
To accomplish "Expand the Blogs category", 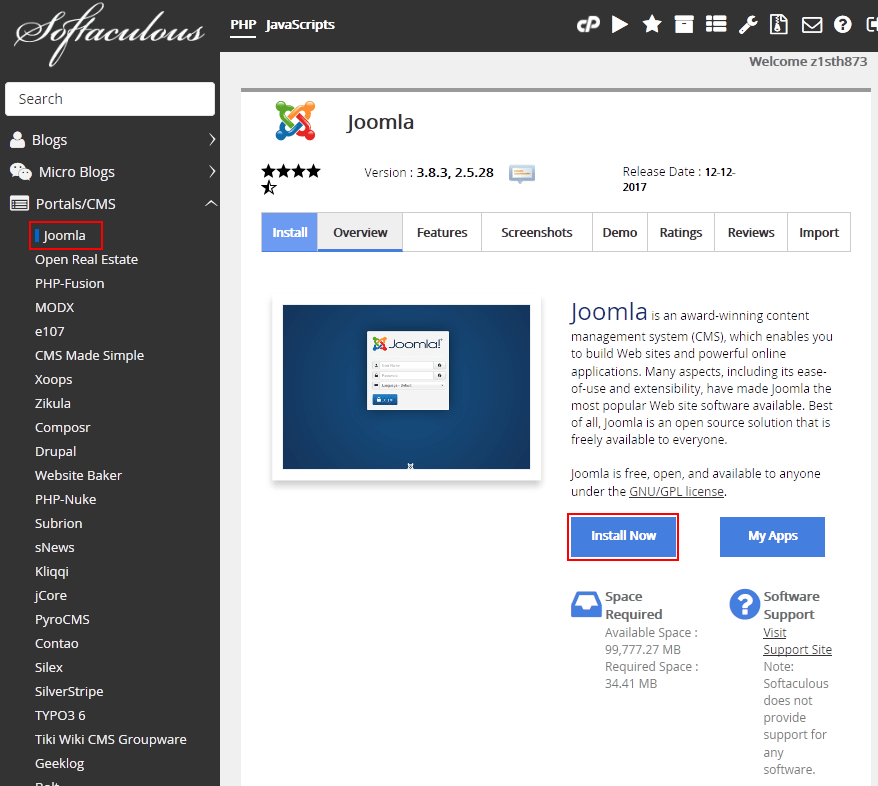I will (x=110, y=140).
